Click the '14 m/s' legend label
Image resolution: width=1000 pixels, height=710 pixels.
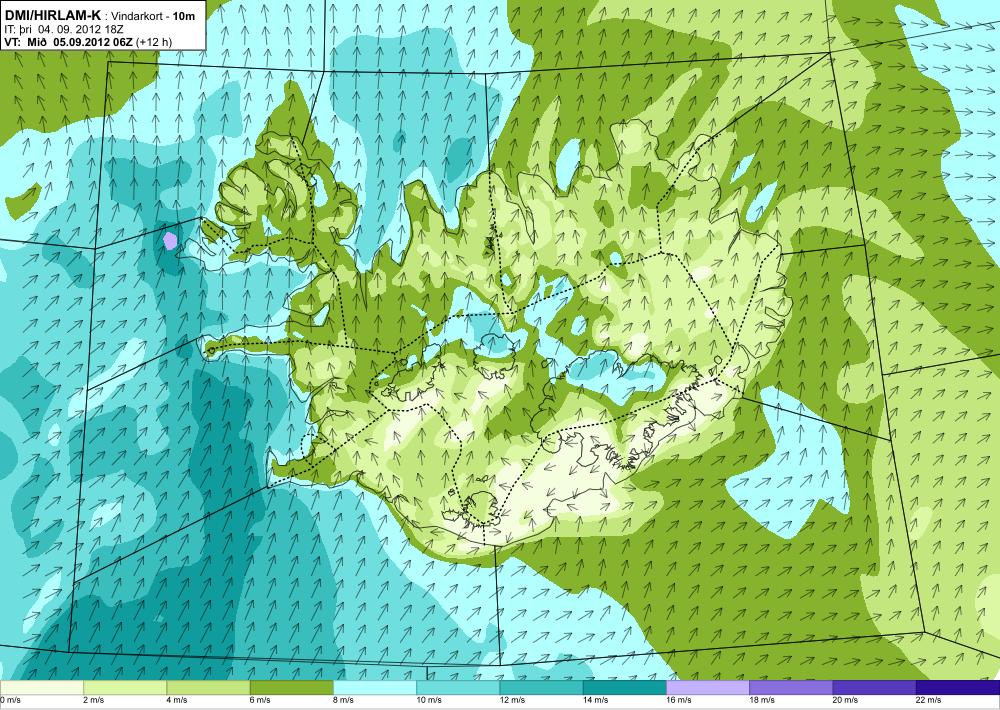coord(596,700)
